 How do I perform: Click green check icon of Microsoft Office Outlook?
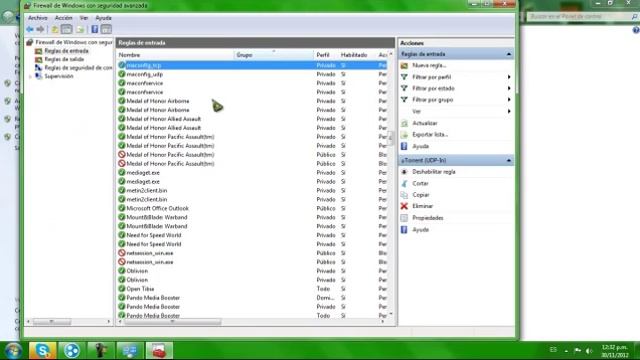(x=122, y=208)
